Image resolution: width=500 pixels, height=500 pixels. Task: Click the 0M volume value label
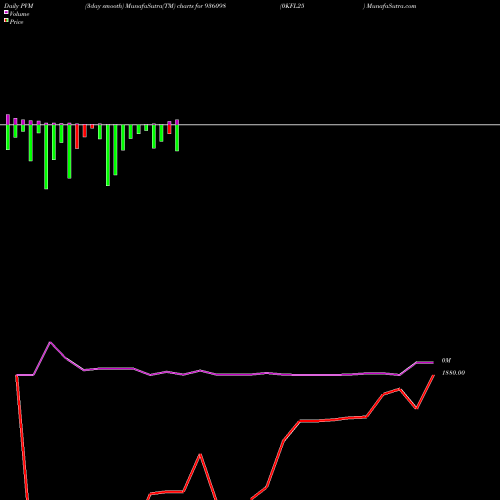(x=446, y=361)
